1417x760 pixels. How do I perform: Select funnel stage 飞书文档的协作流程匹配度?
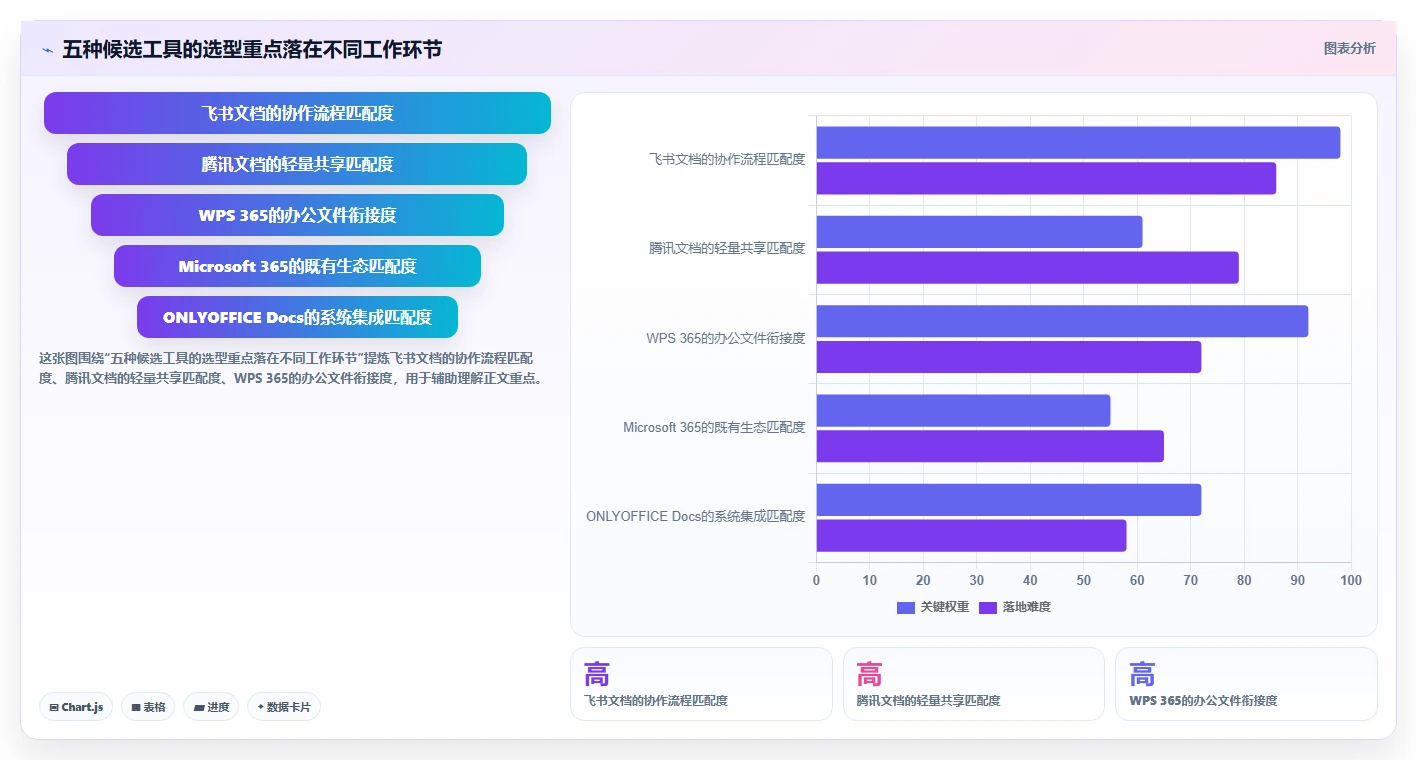pyautogui.click(x=297, y=113)
